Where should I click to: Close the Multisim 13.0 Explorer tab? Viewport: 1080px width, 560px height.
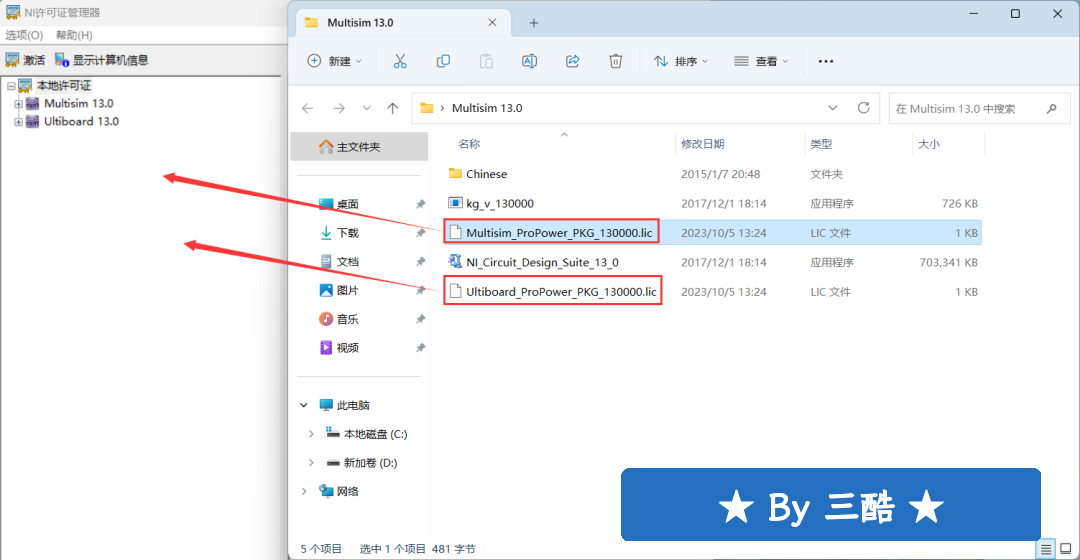[492, 23]
